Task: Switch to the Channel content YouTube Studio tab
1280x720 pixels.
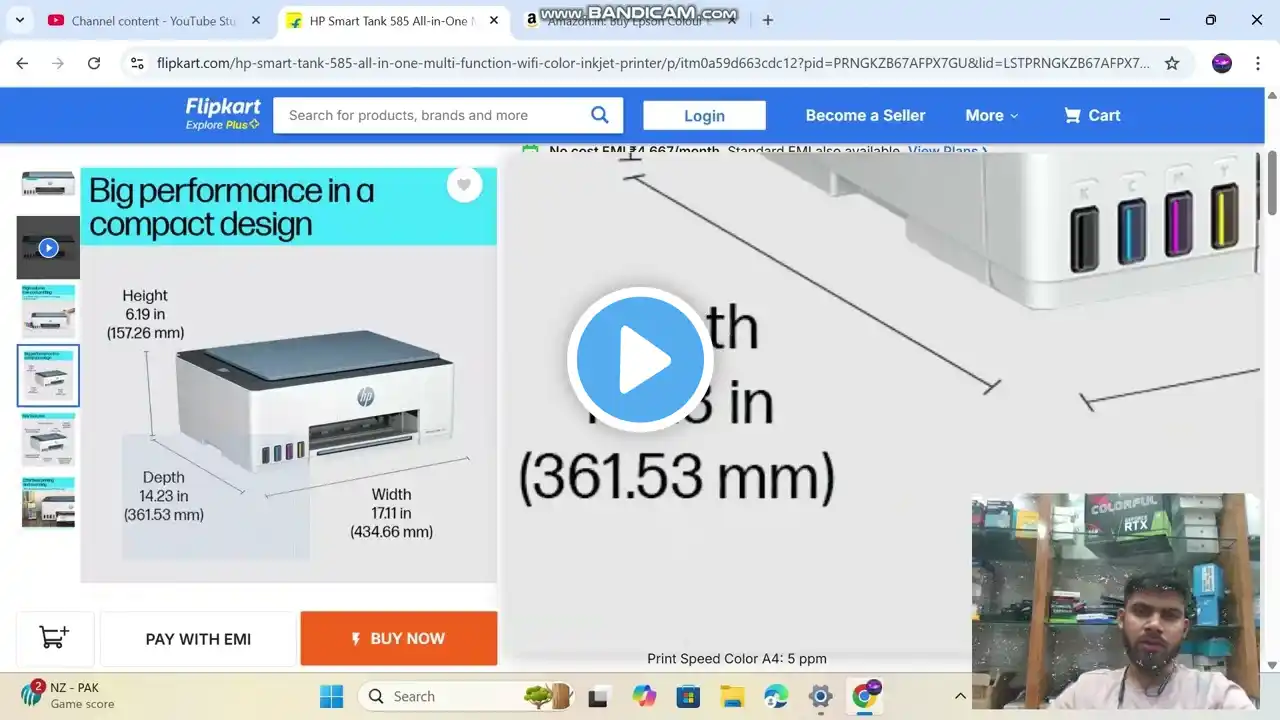Action: click(153, 20)
